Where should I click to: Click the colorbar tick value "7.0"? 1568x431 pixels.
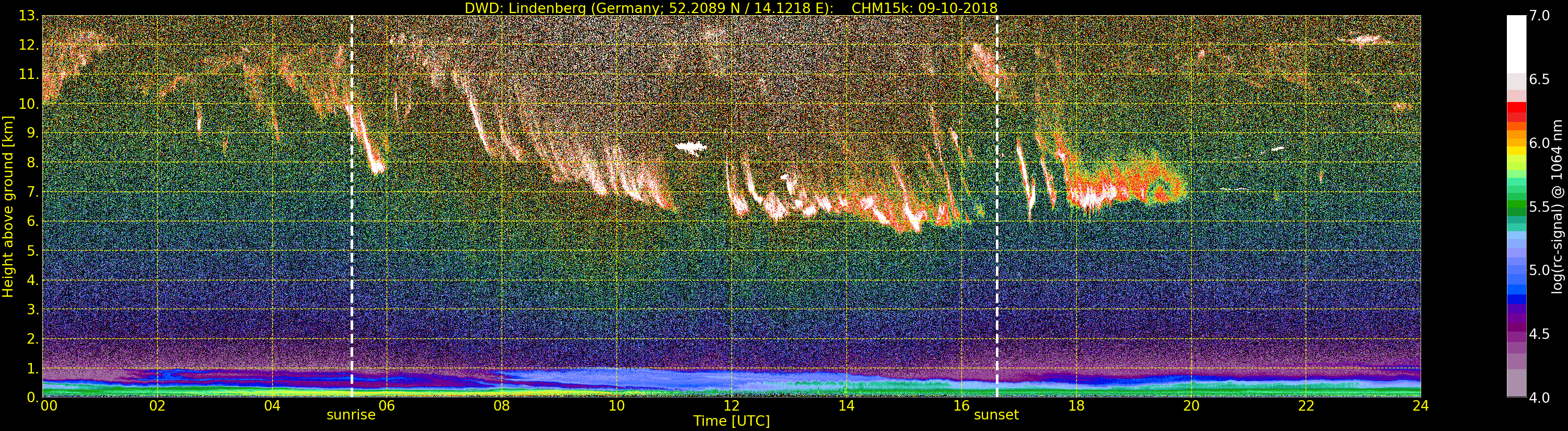pyautogui.click(x=1540, y=16)
